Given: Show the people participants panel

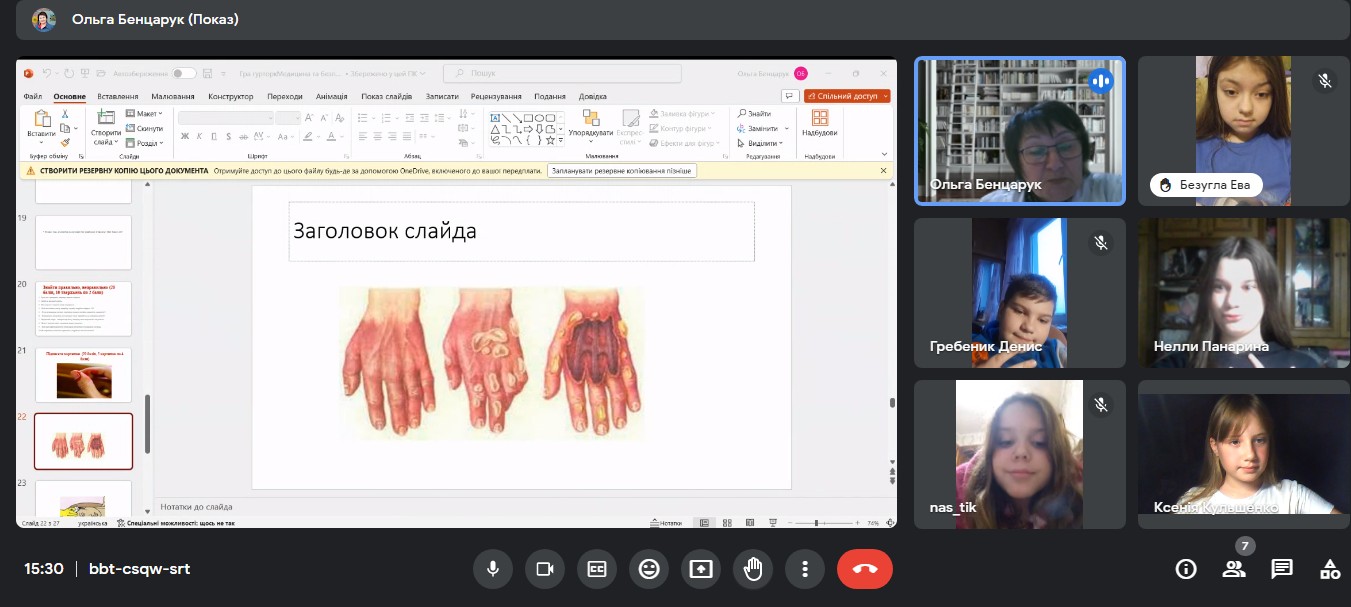Looking at the screenshot, I should 1234,569.
